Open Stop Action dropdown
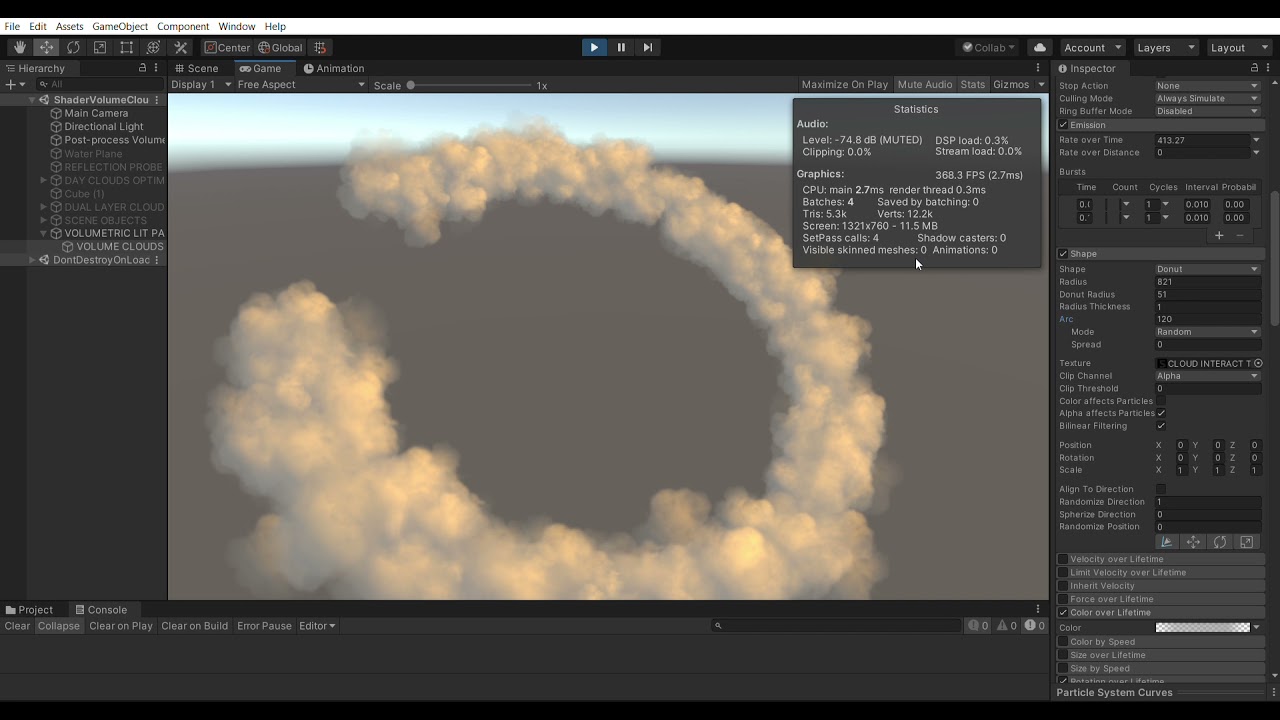1280x720 pixels. [x=1207, y=86]
